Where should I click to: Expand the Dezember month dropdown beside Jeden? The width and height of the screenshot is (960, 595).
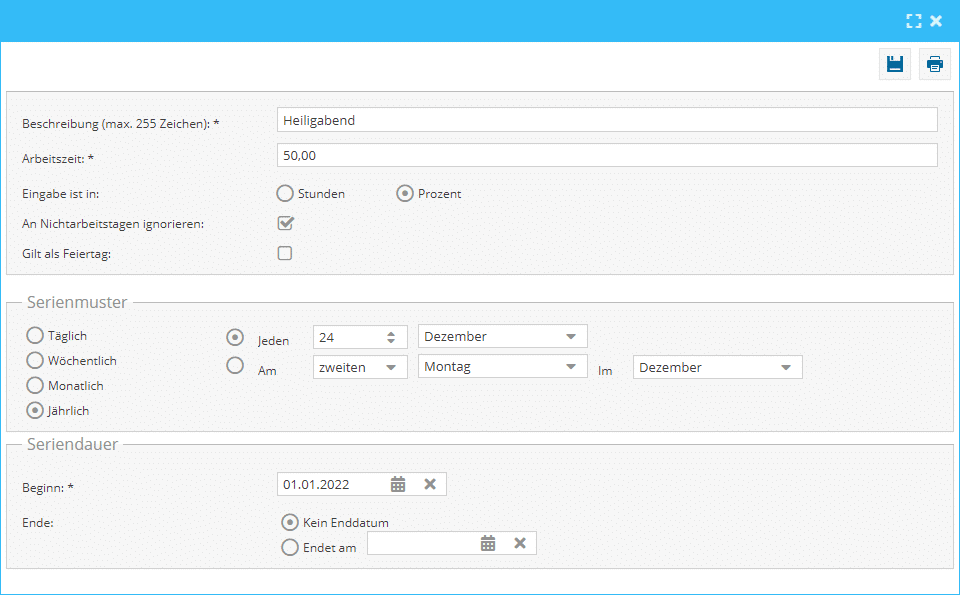coord(570,337)
